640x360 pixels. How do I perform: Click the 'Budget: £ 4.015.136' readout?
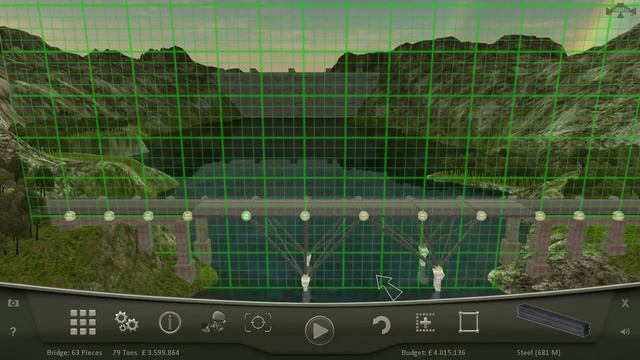pos(433,353)
